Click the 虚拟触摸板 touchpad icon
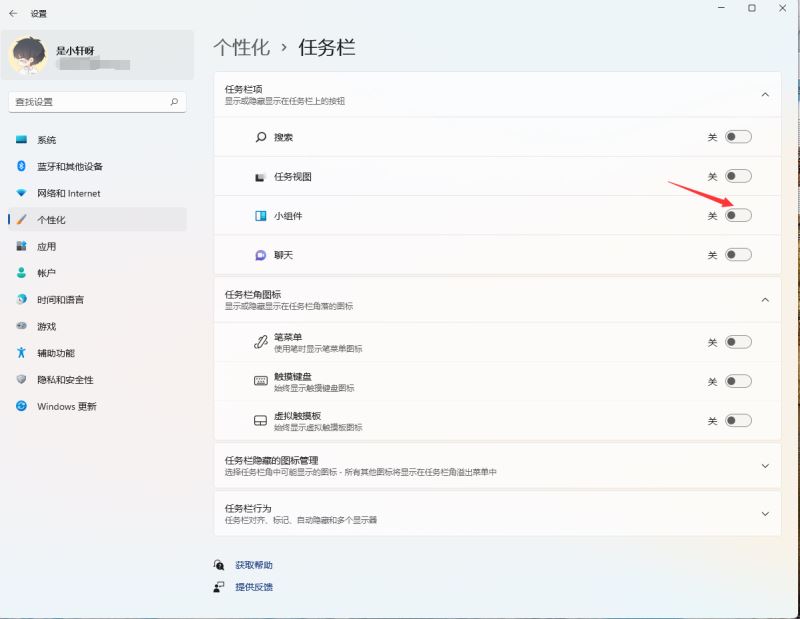Viewport: 800px width, 619px height. [261, 420]
